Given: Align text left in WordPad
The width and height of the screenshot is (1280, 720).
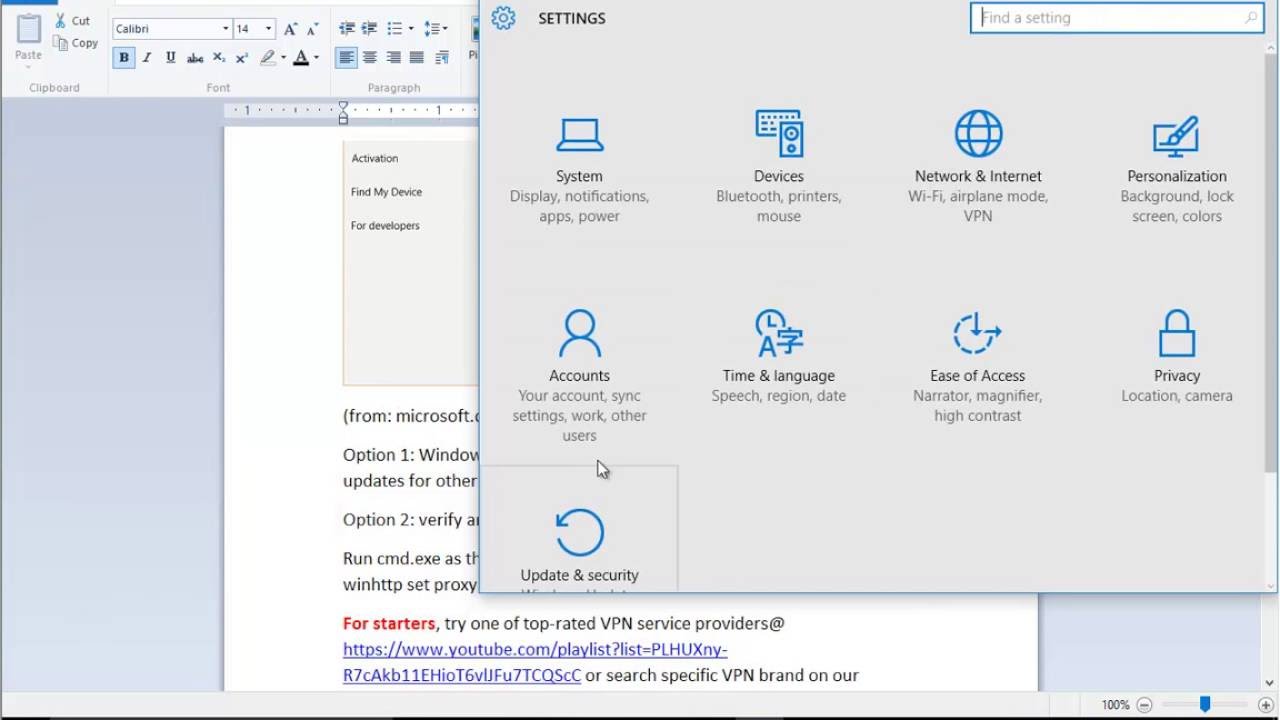Looking at the screenshot, I should tap(346, 58).
